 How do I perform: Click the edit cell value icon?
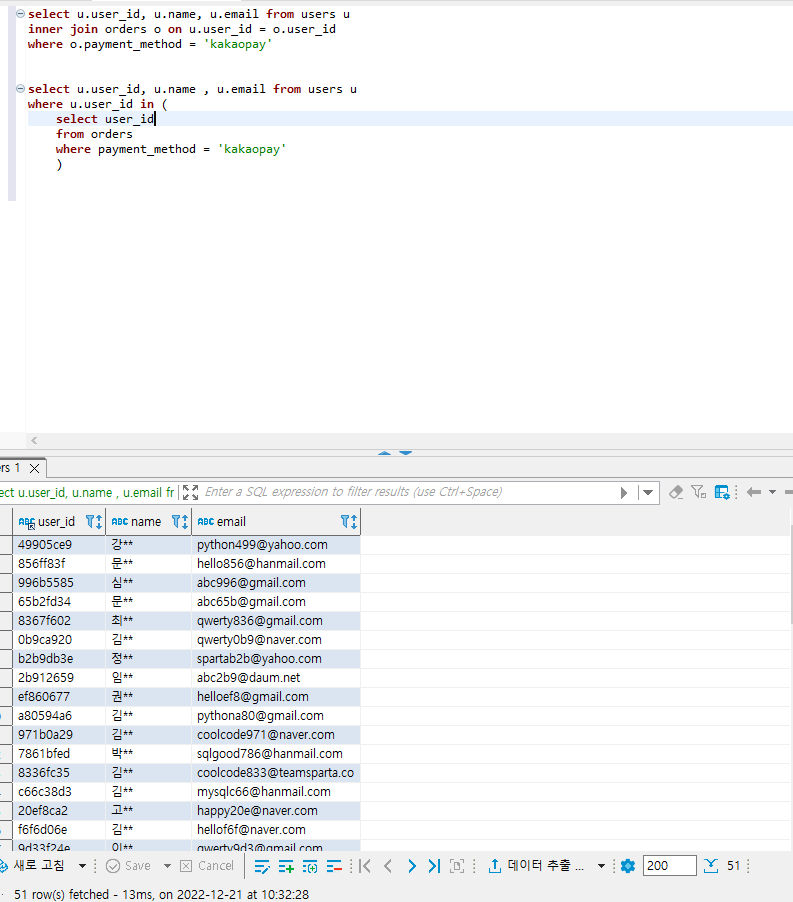point(262,866)
